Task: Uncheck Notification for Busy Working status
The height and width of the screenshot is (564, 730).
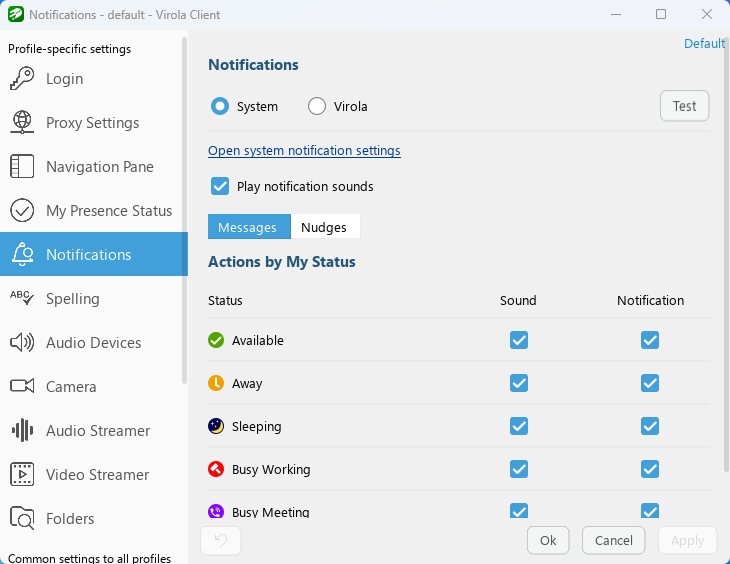Action: pyautogui.click(x=650, y=469)
